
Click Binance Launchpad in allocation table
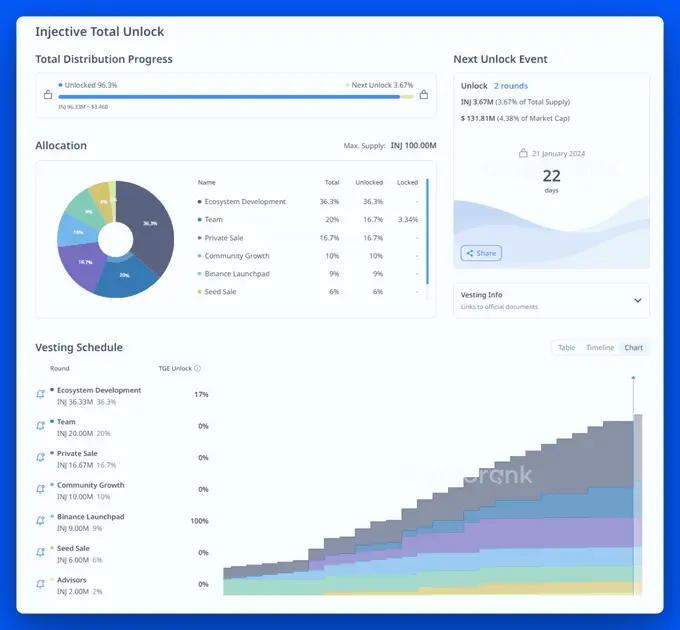[x=237, y=274]
